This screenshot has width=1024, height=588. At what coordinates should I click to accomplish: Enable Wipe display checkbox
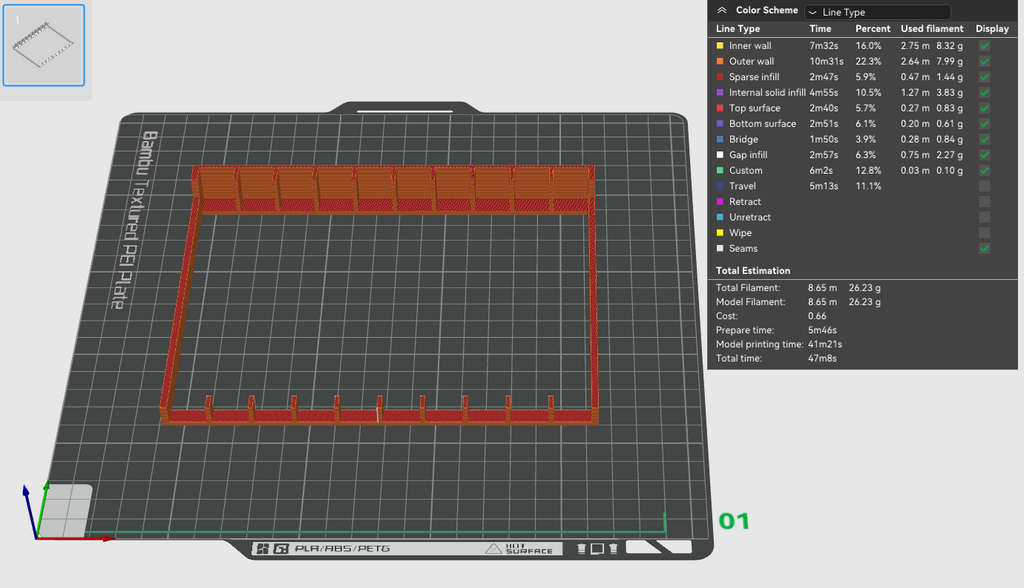(x=984, y=233)
